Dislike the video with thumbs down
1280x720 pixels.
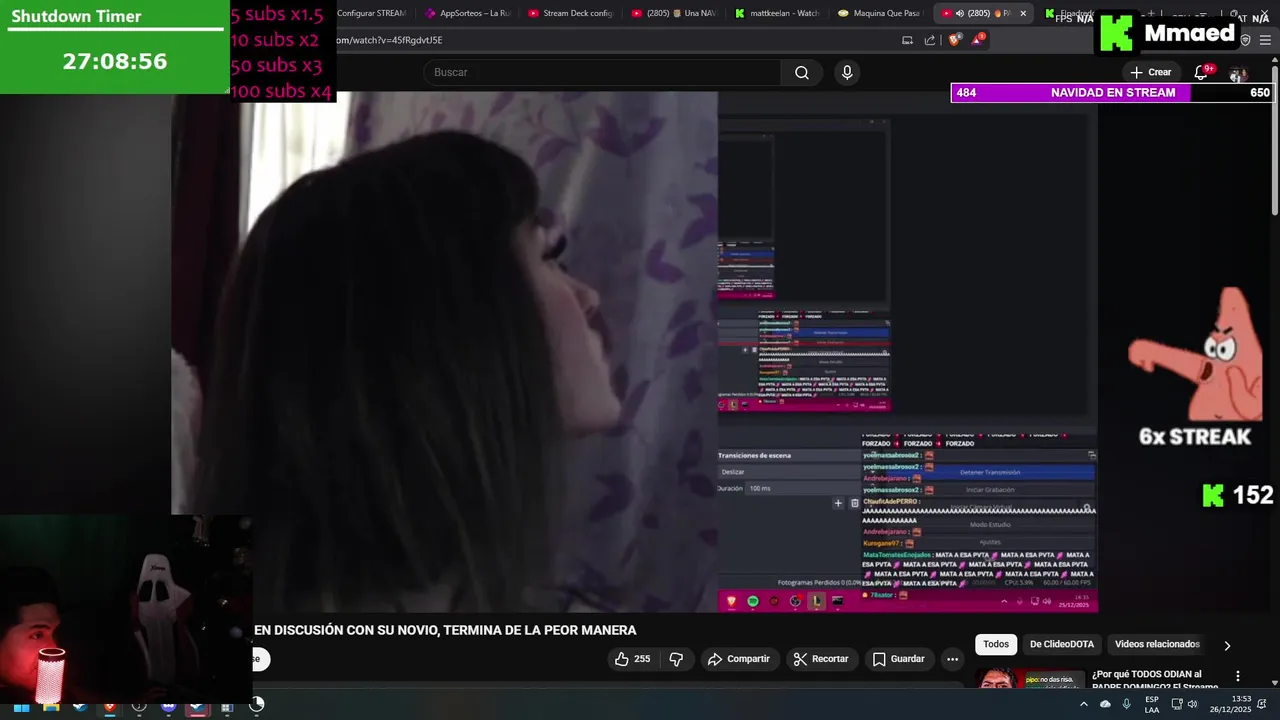pos(676,659)
